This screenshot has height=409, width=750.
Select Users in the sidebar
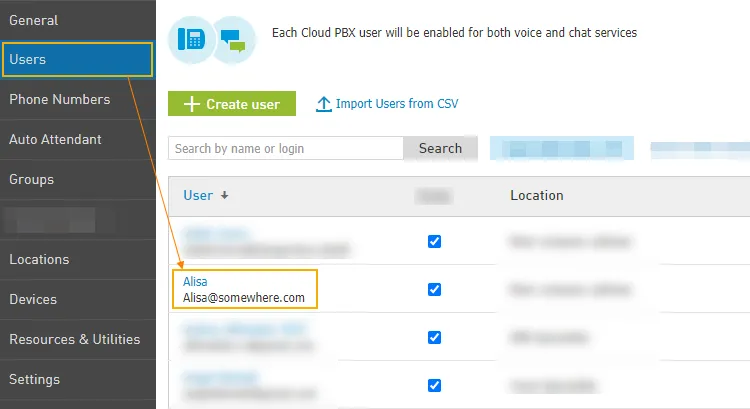pos(77,59)
